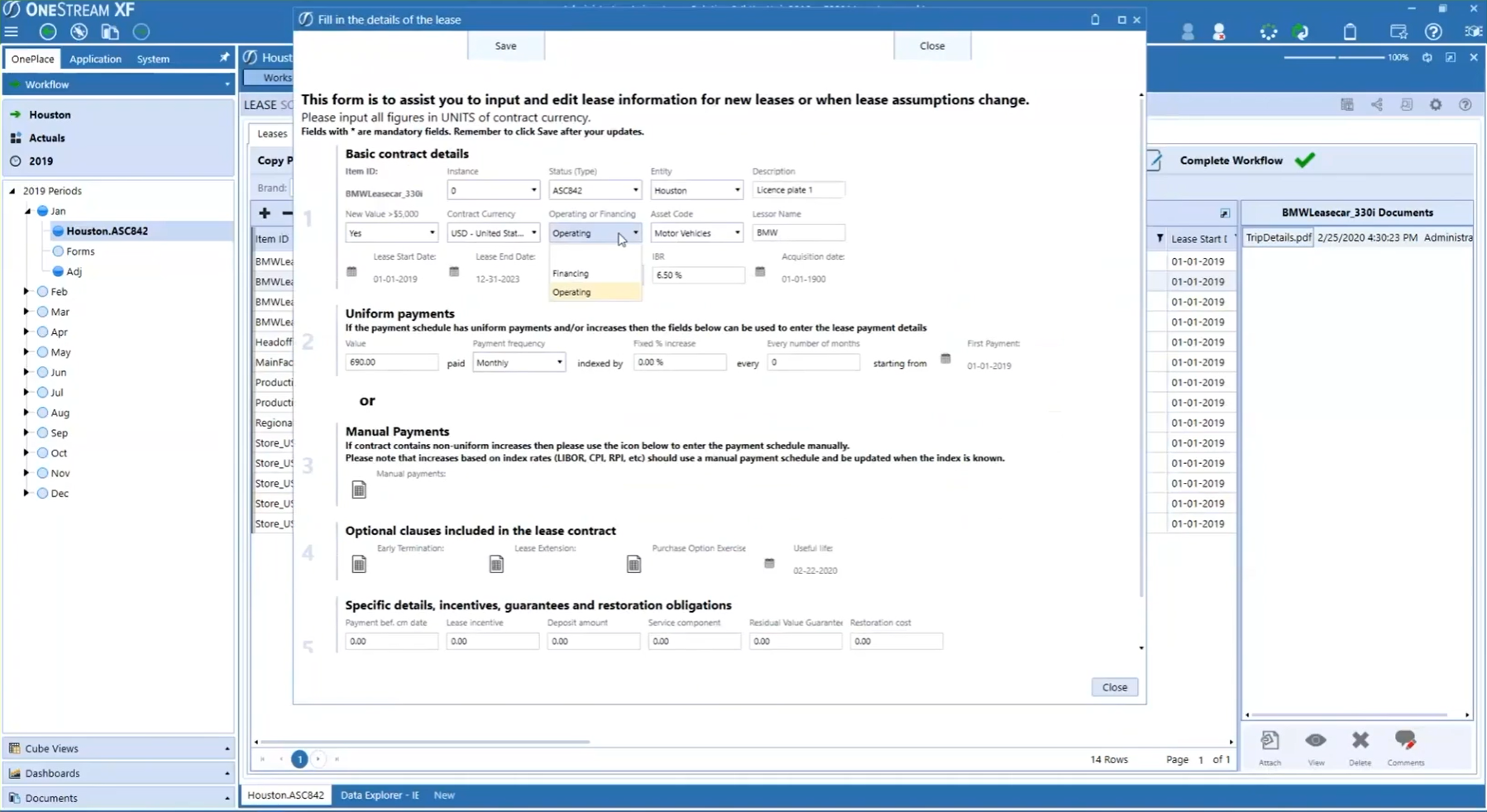The image size is (1487, 812).
Task: Click the Attach document icon
Action: (1269, 741)
